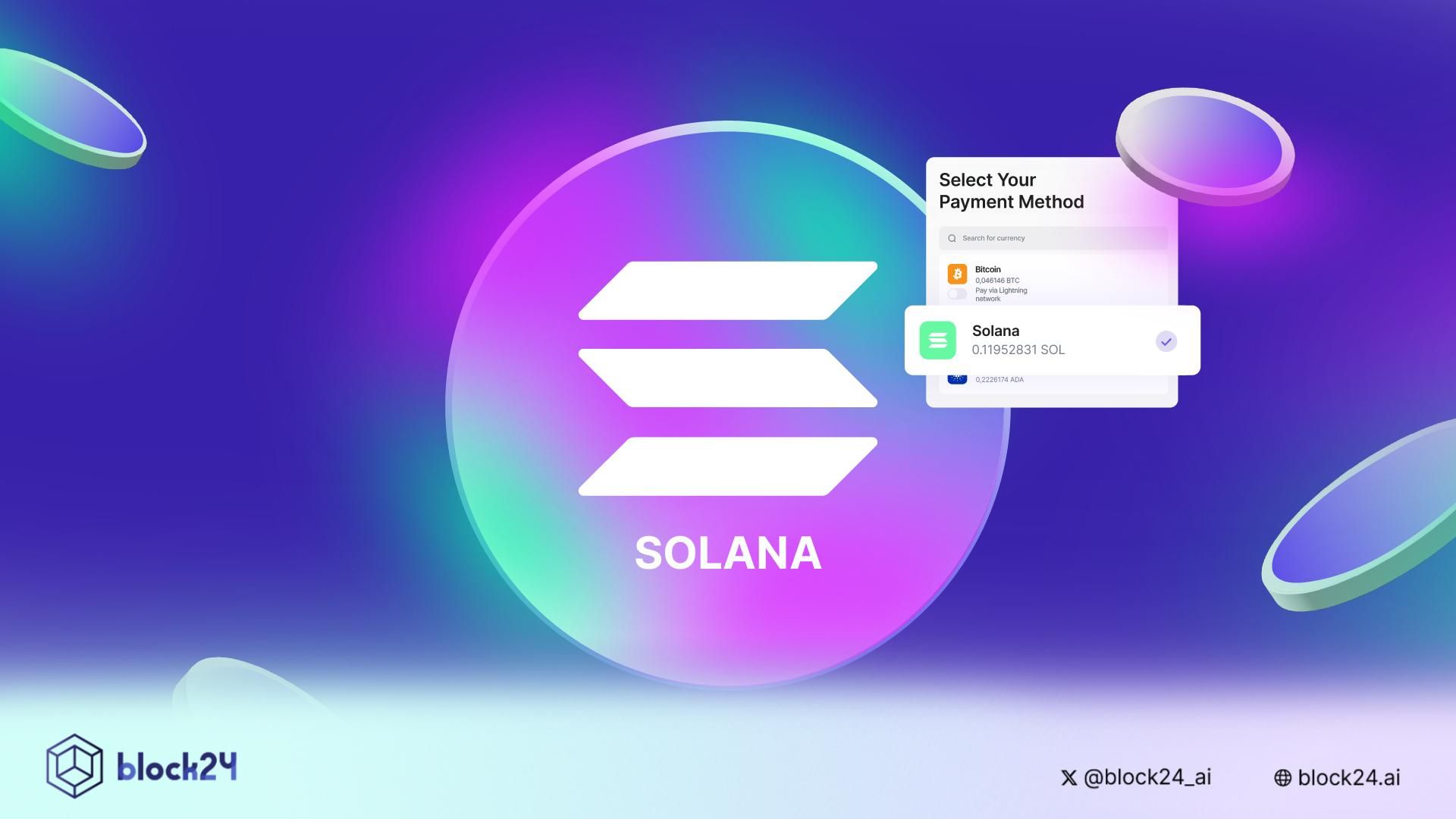Toggle the Pay via Lightning network switch

tap(957, 294)
